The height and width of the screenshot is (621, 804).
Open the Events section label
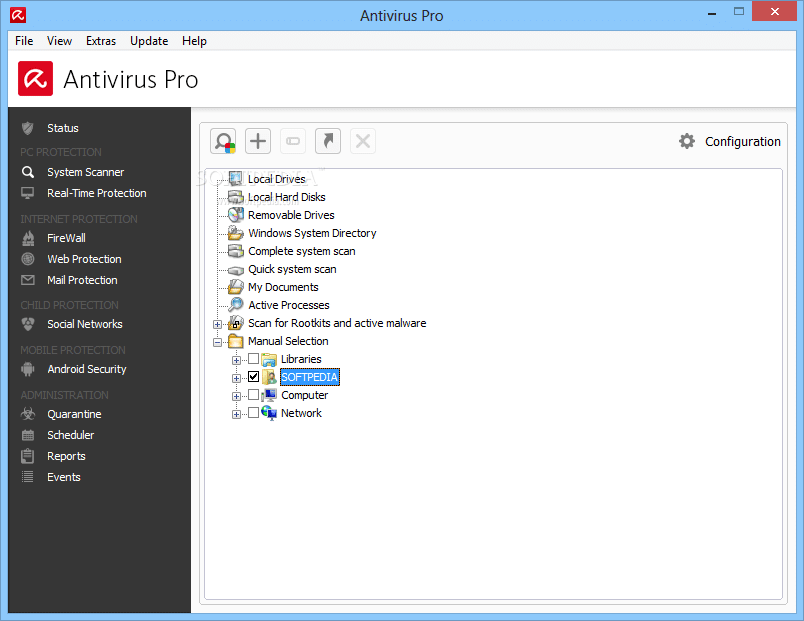pyautogui.click(x=64, y=477)
